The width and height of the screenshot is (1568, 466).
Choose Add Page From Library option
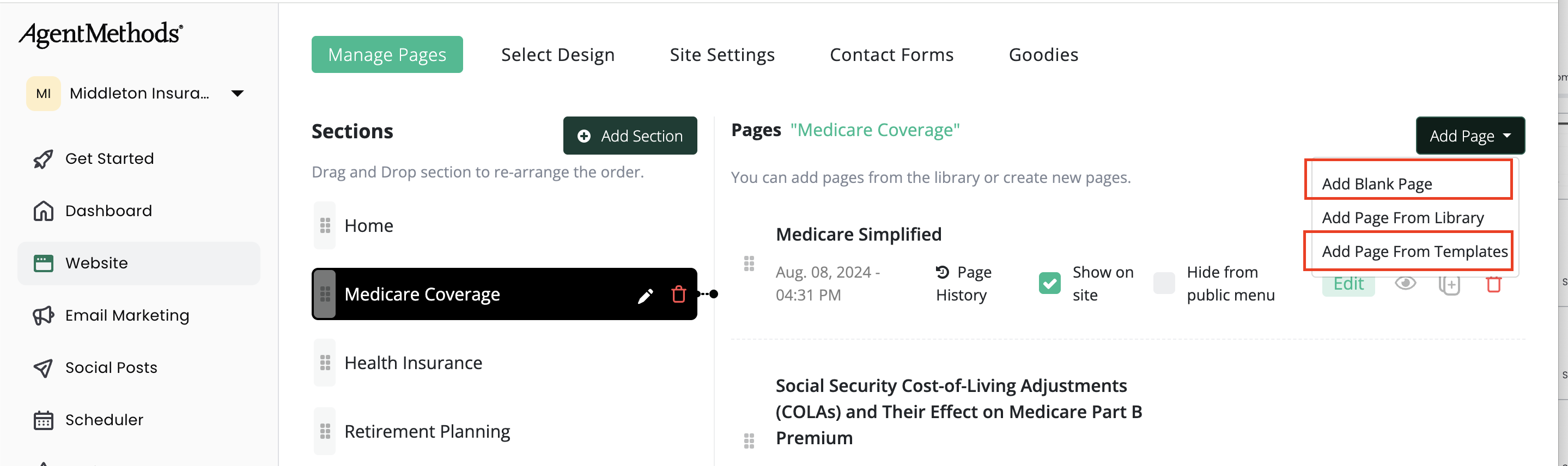click(1402, 218)
